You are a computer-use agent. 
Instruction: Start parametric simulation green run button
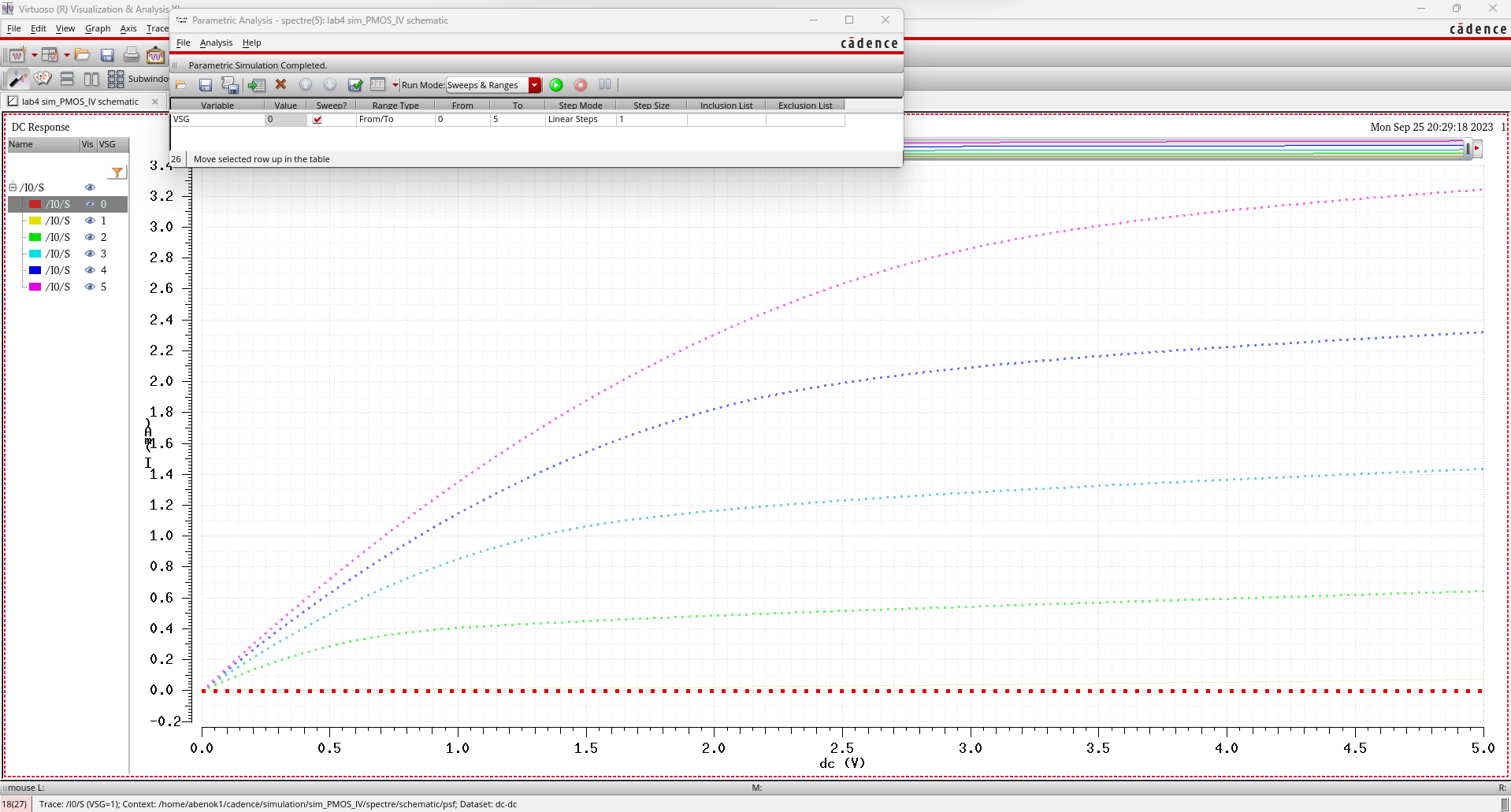(x=556, y=85)
